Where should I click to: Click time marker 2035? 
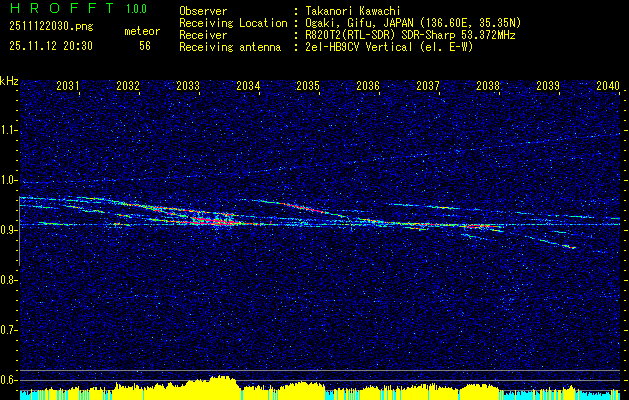pyautogui.click(x=308, y=86)
